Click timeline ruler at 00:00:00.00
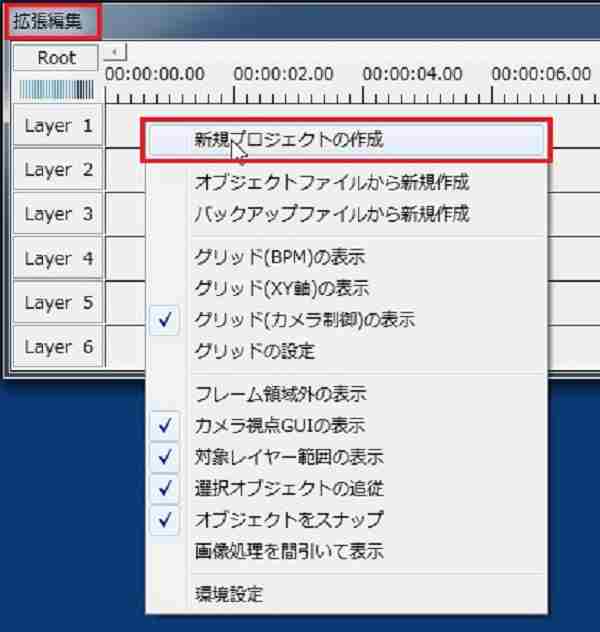The width and height of the screenshot is (600, 632). point(155,74)
